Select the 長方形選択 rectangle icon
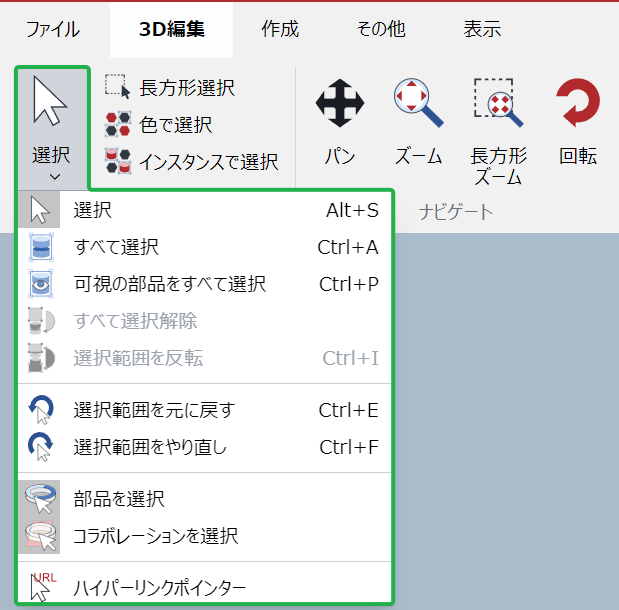 117,86
